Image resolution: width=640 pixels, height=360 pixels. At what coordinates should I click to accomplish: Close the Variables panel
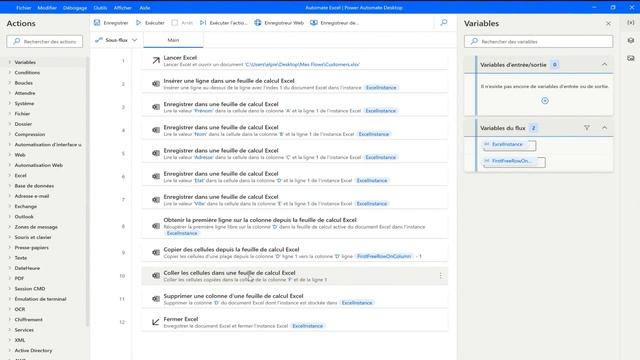click(x=608, y=24)
